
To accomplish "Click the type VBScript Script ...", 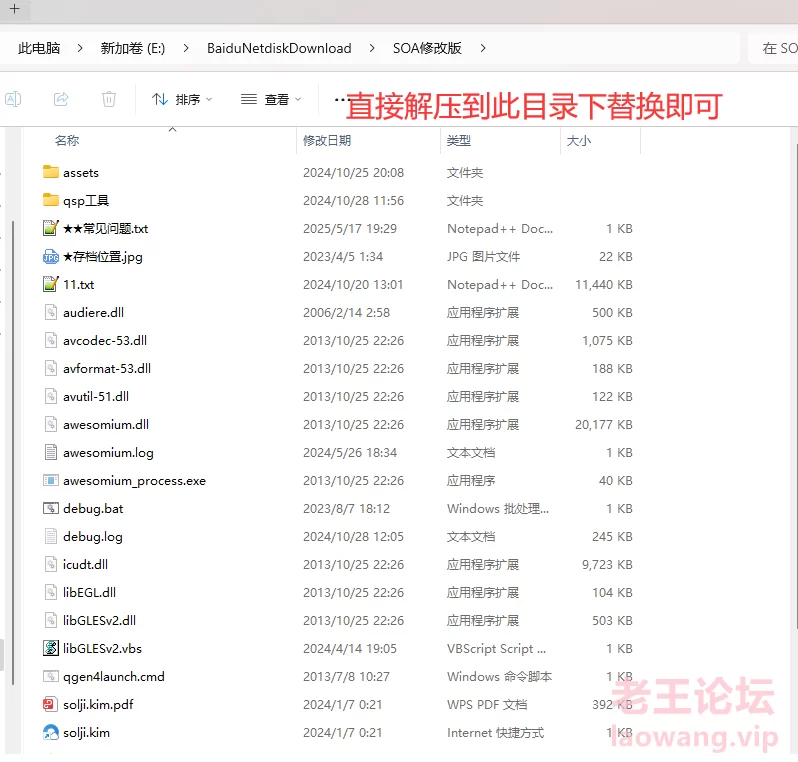I will [496, 648].
